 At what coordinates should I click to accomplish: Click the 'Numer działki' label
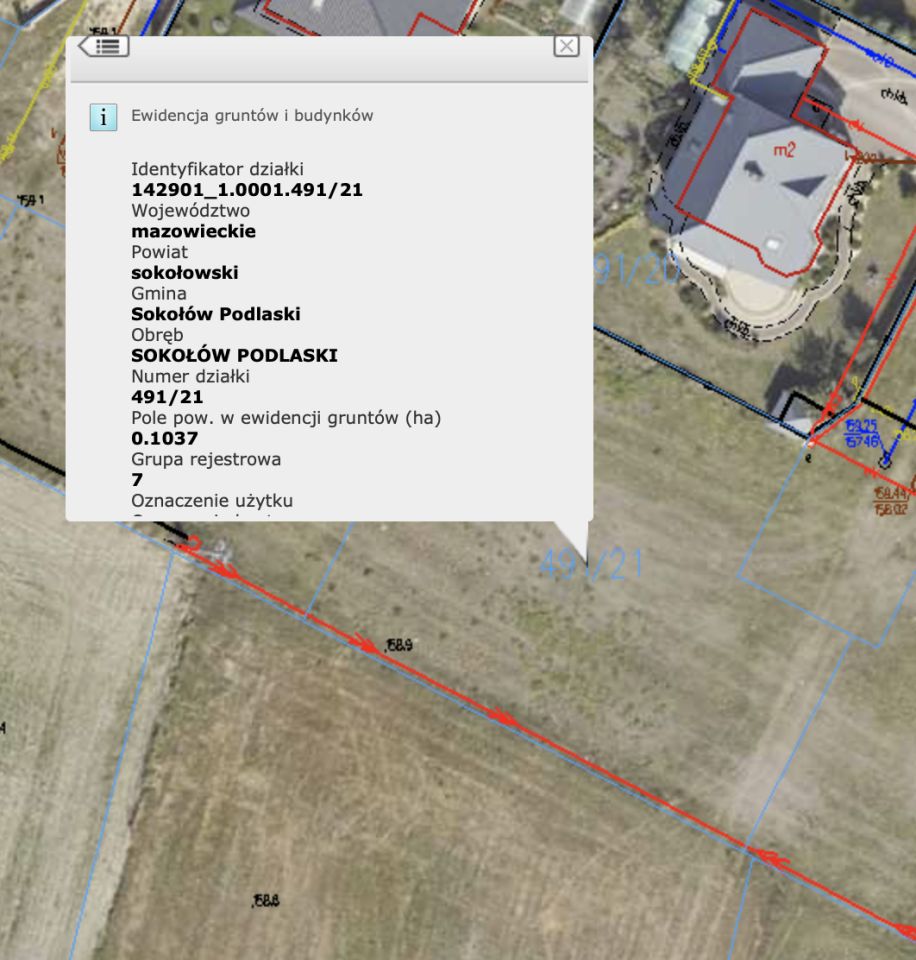click(190, 377)
